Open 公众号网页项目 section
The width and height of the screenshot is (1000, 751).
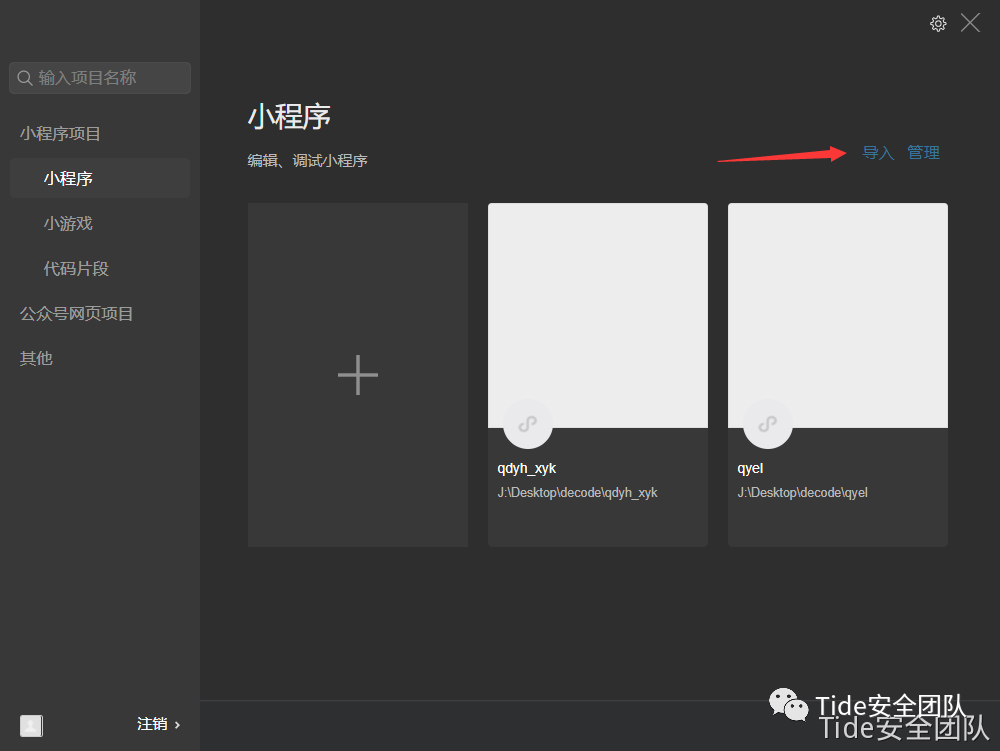76,314
